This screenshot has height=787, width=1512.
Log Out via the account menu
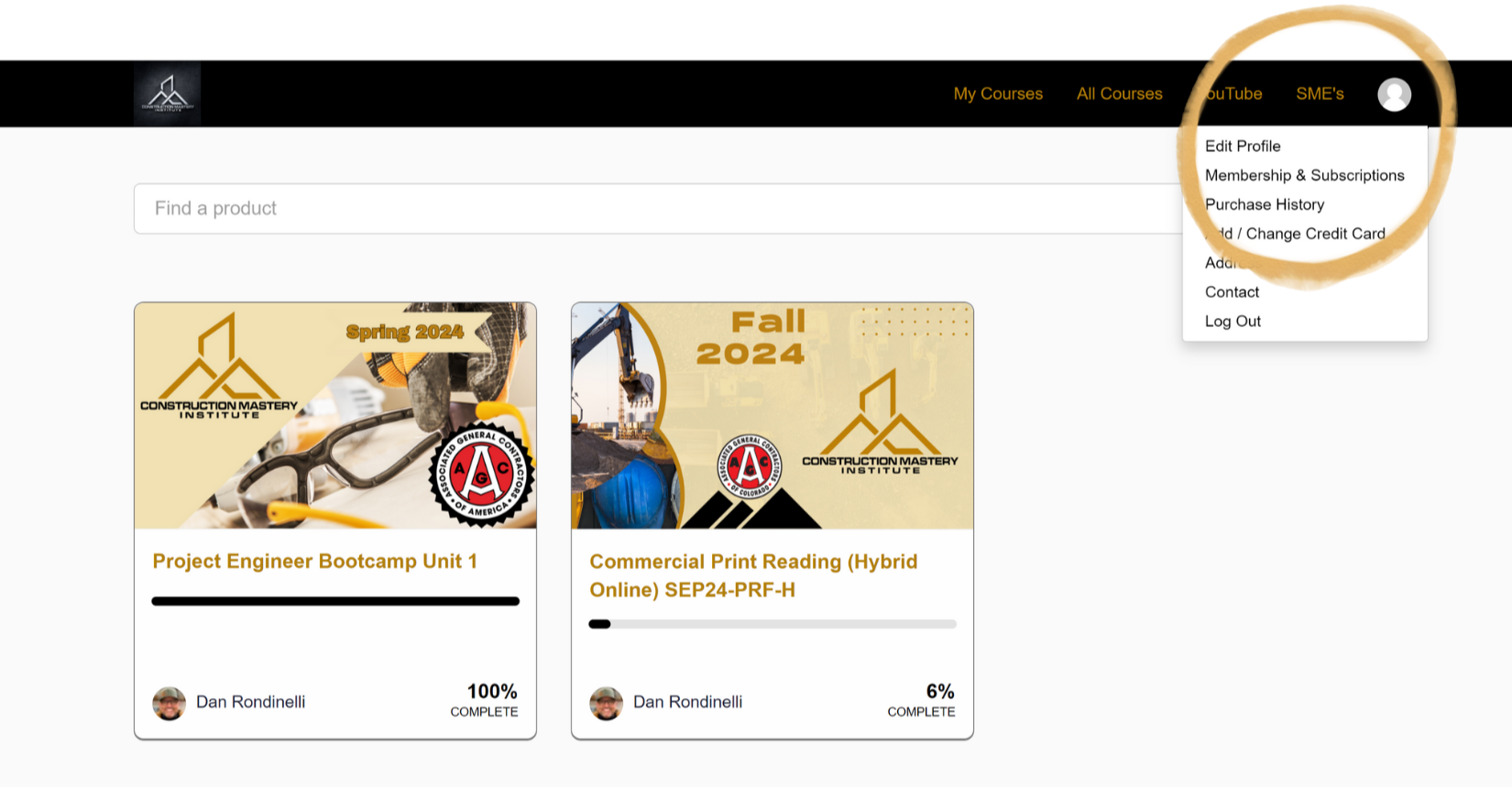coord(1233,322)
